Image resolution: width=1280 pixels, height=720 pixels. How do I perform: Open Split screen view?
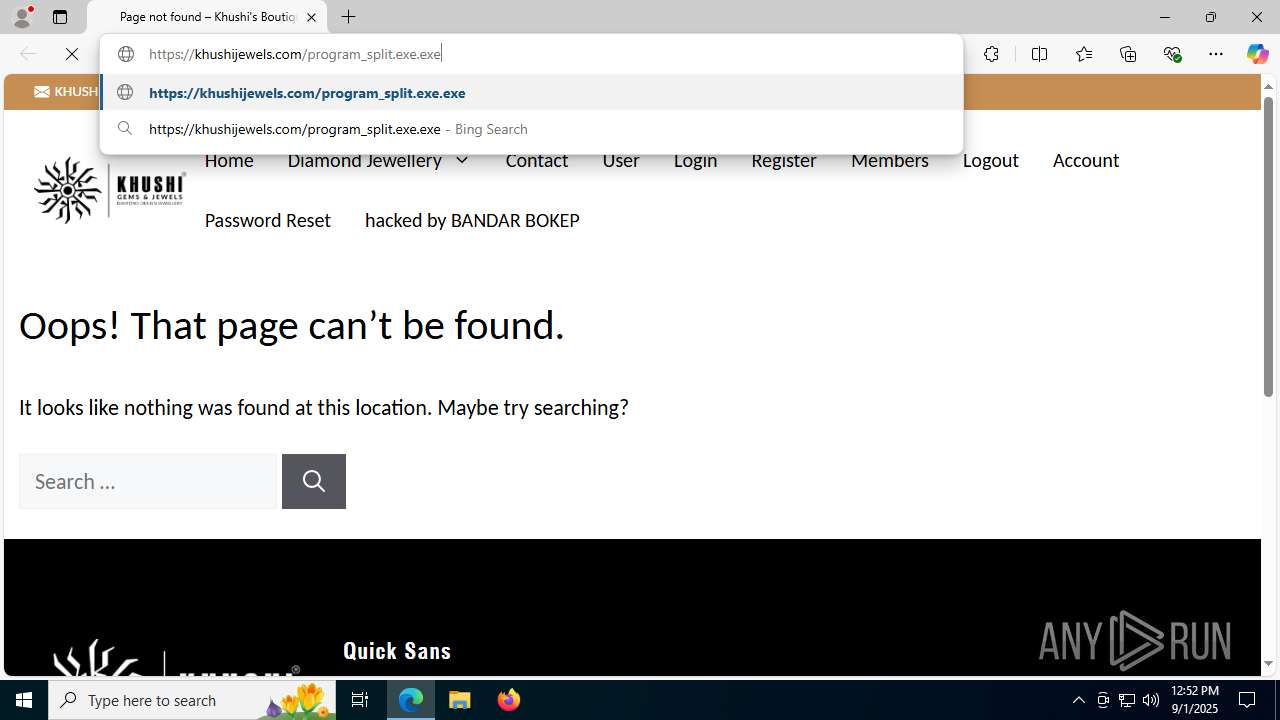pyautogui.click(x=1039, y=54)
